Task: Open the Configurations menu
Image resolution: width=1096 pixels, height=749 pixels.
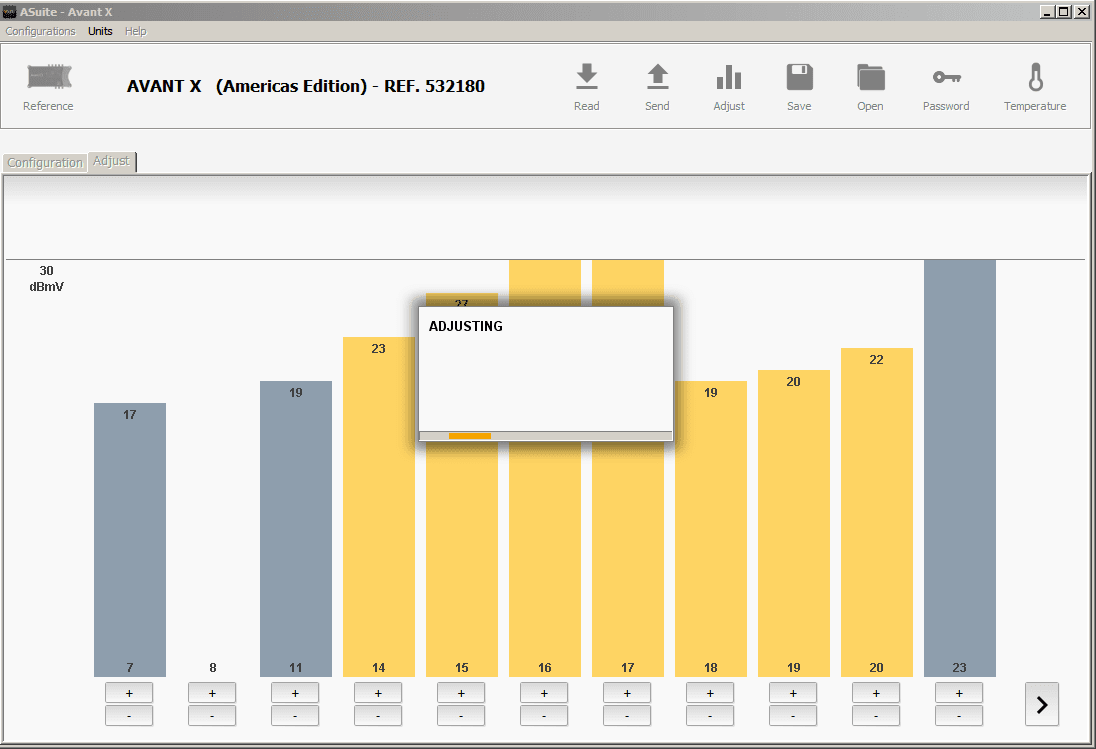Action: tap(40, 31)
